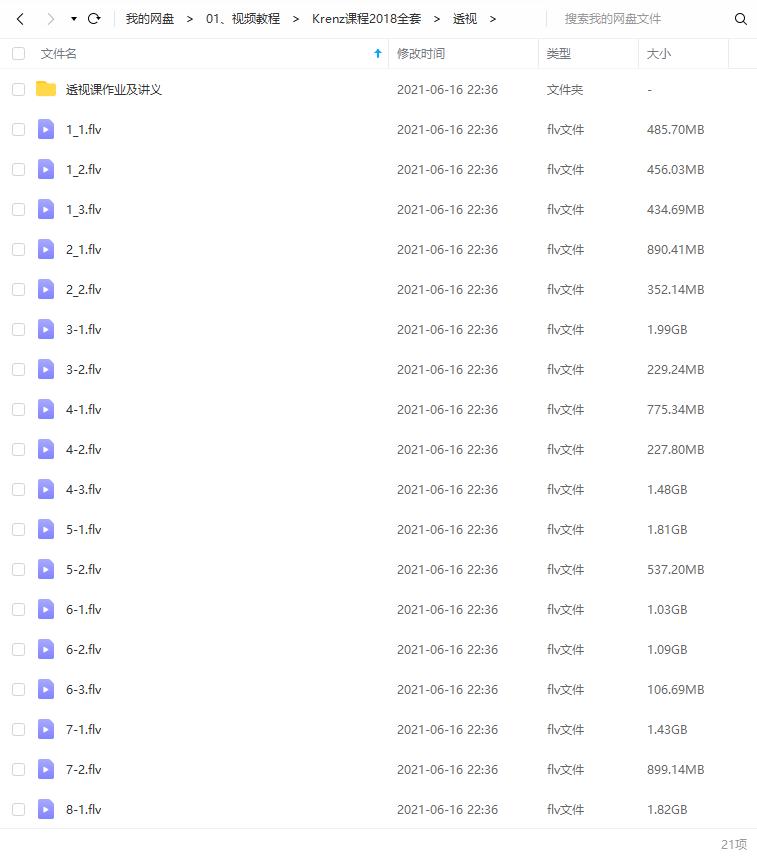Screen dimensions: 757x862
Task: Check the 透视课作业及讲义 folder checkbox
Action: [19, 90]
